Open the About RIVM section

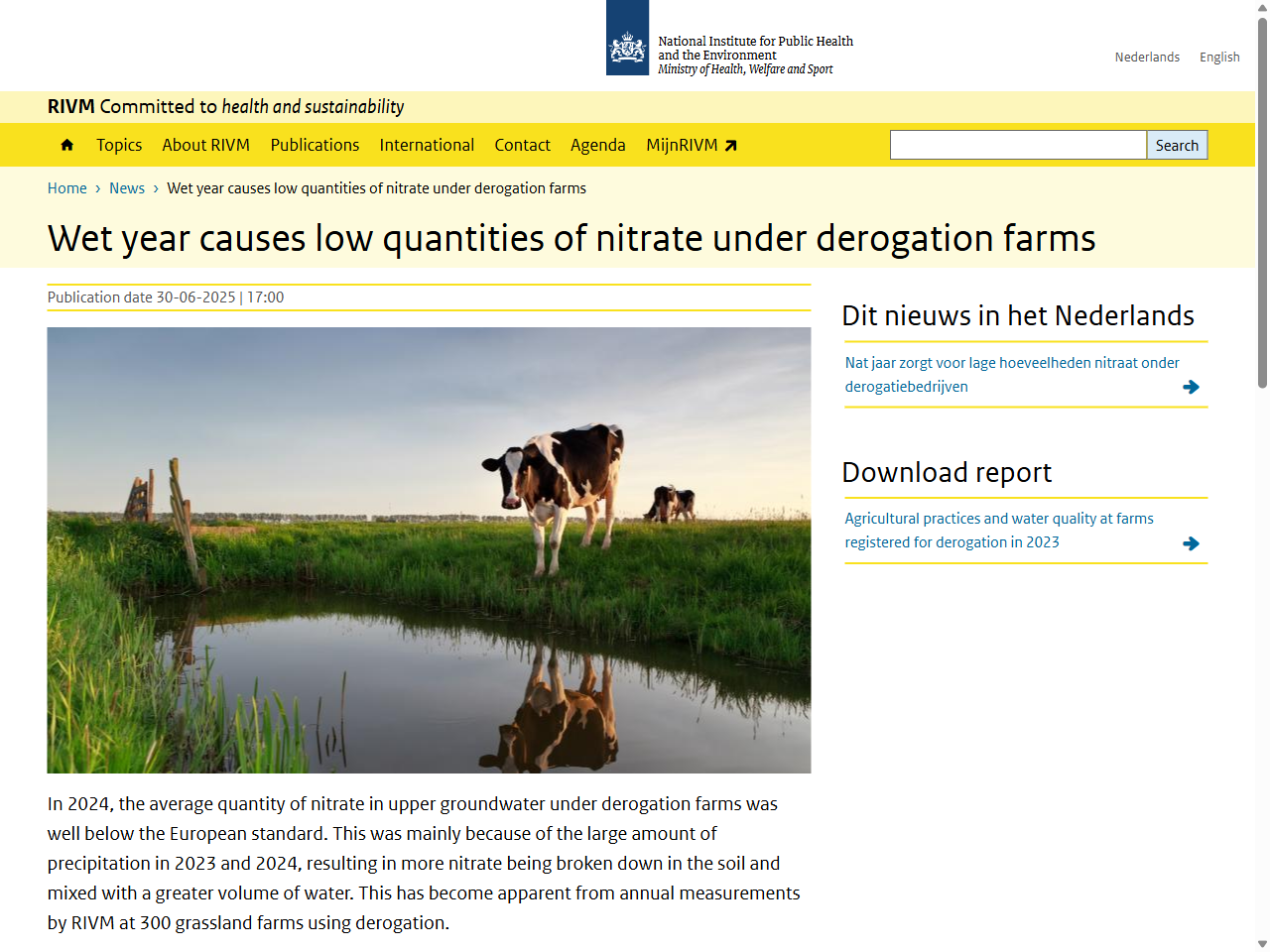[x=206, y=145]
